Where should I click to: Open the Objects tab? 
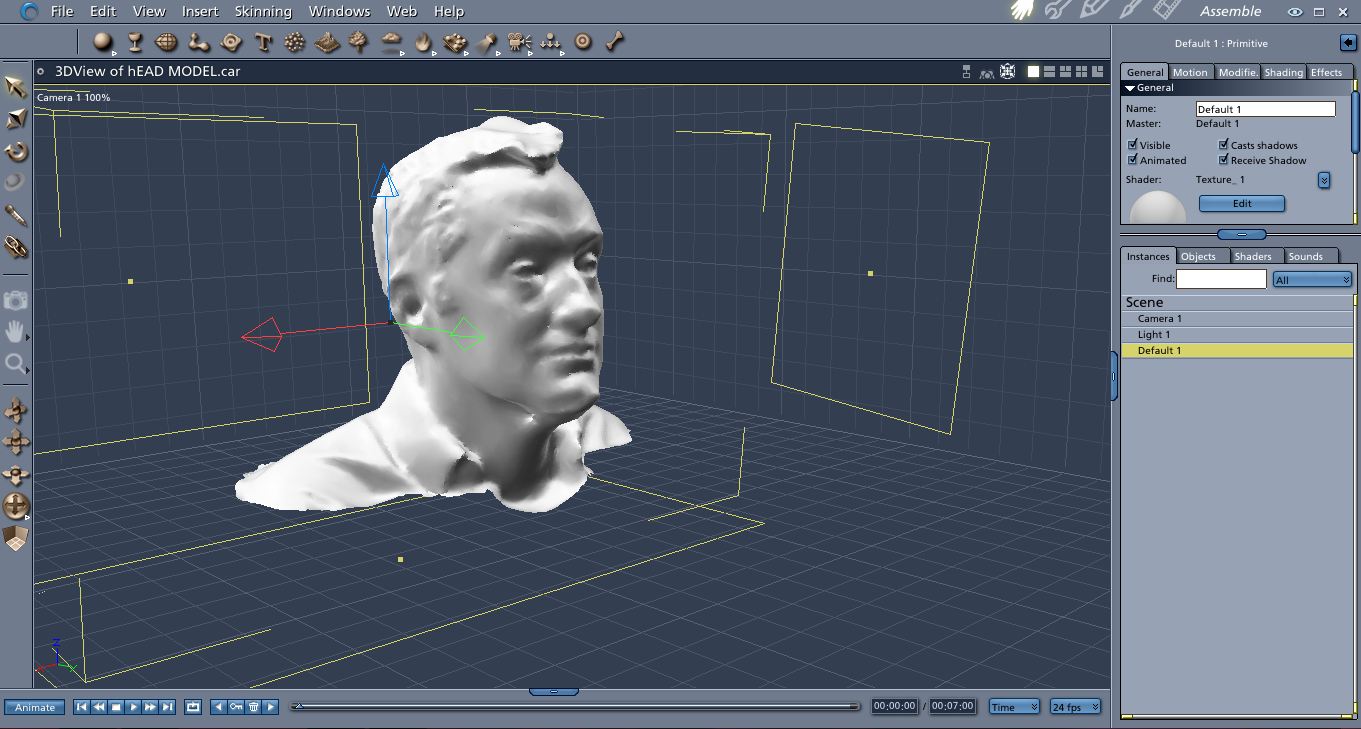(x=1198, y=256)
